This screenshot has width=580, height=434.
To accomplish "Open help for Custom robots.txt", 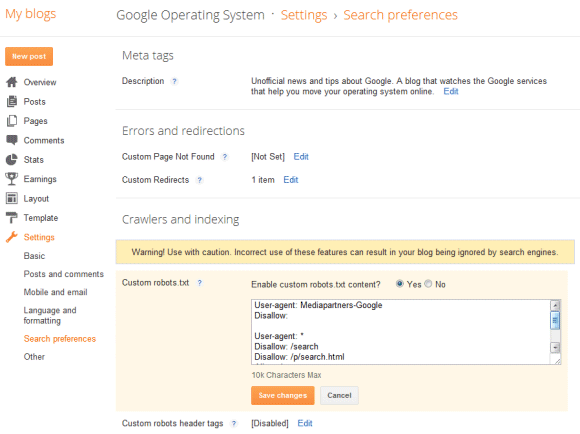I will [200, 283].
